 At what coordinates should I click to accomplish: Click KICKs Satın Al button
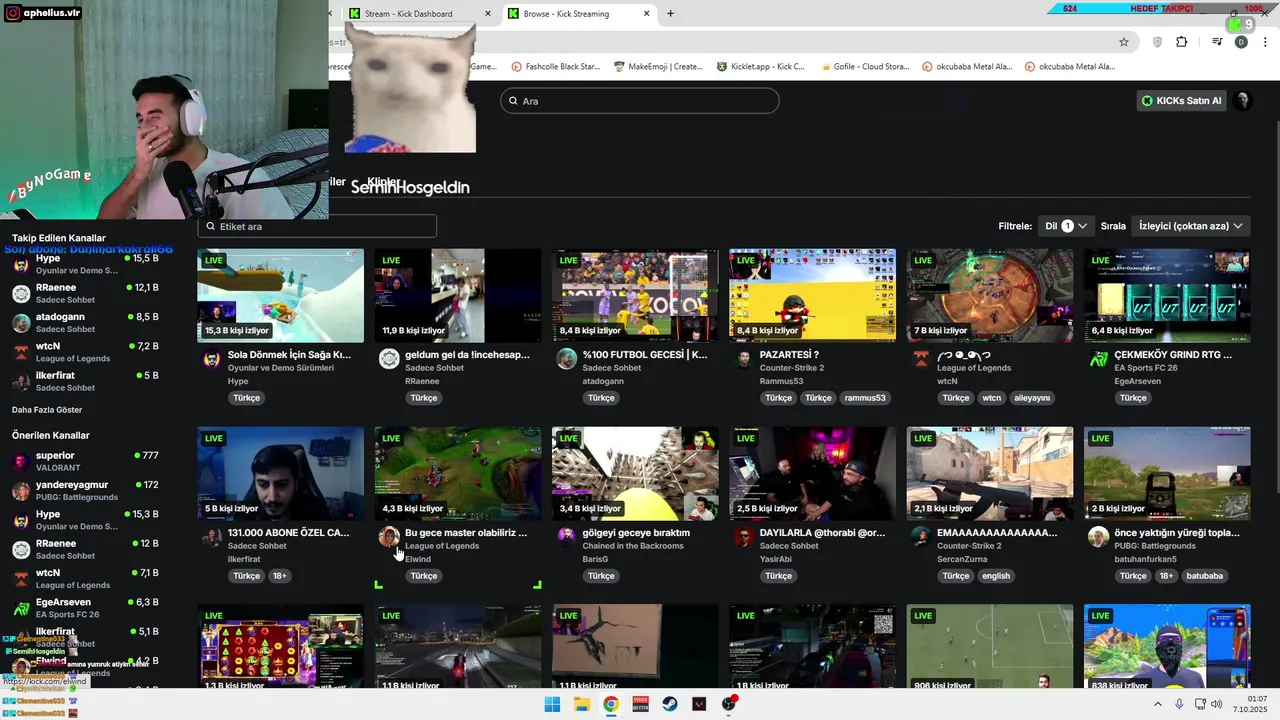point(1181,101)
